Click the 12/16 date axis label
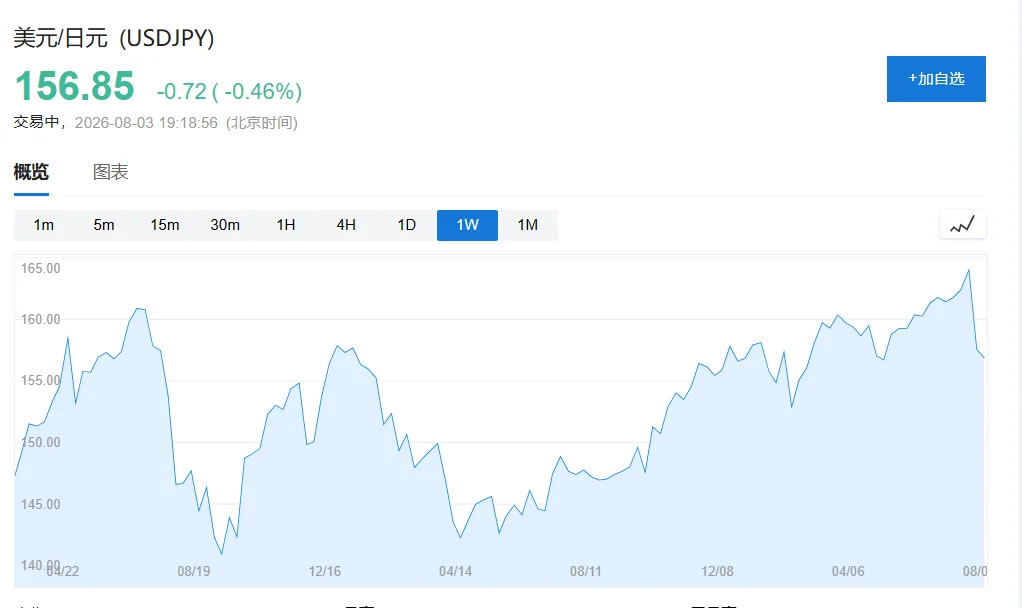This screenshot has width=1022, height=608. coord(325,572)
